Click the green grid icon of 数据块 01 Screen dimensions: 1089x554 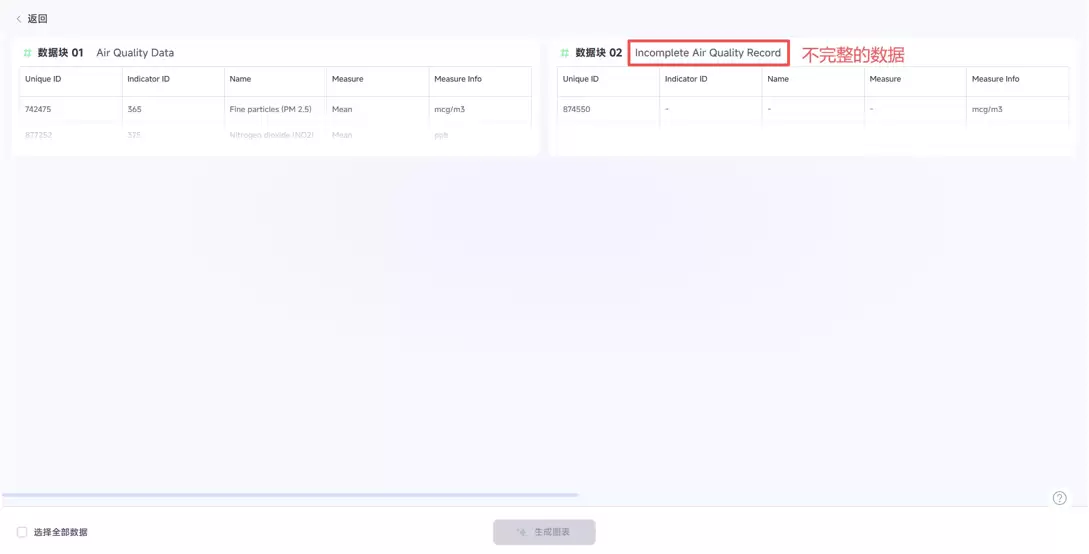27,53
